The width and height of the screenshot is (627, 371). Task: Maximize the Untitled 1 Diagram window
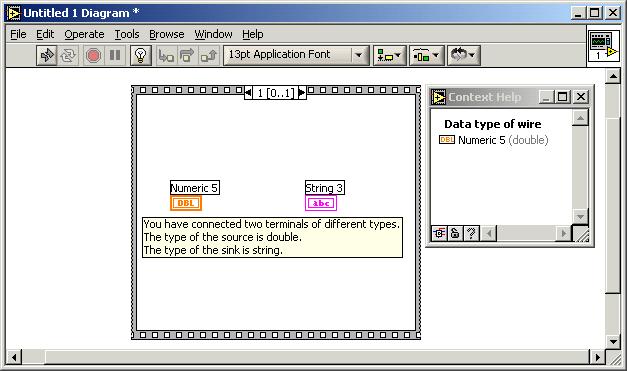[595, 13]
